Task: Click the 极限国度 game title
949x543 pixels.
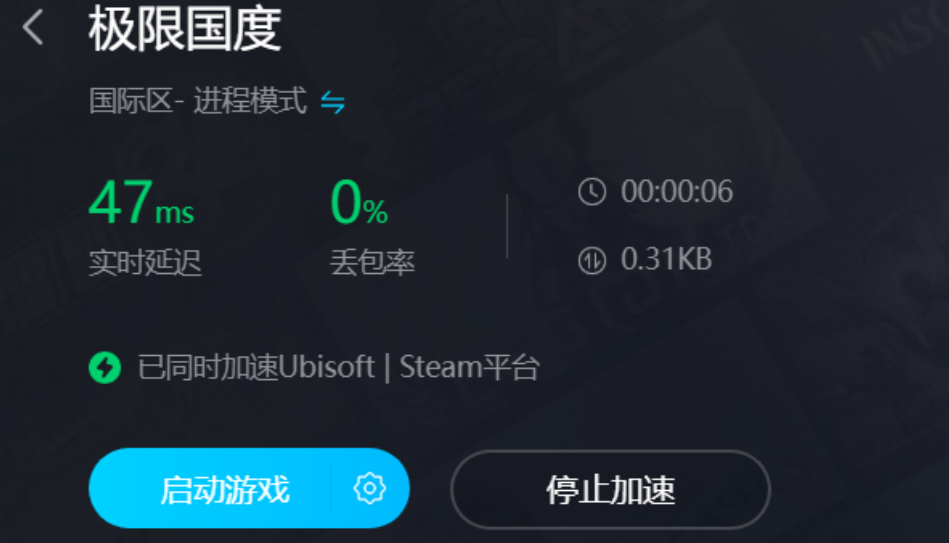Action: (185, 28)
